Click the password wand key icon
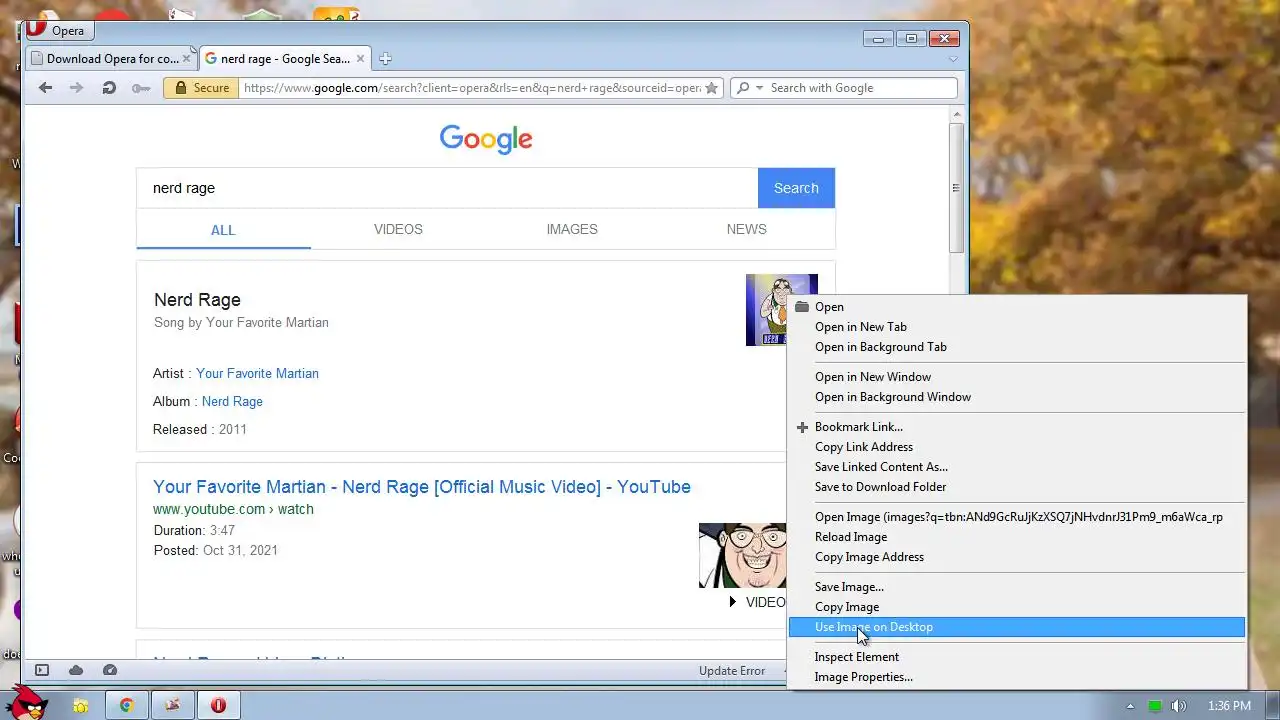The image size is (1280, 720). [141, 88]
